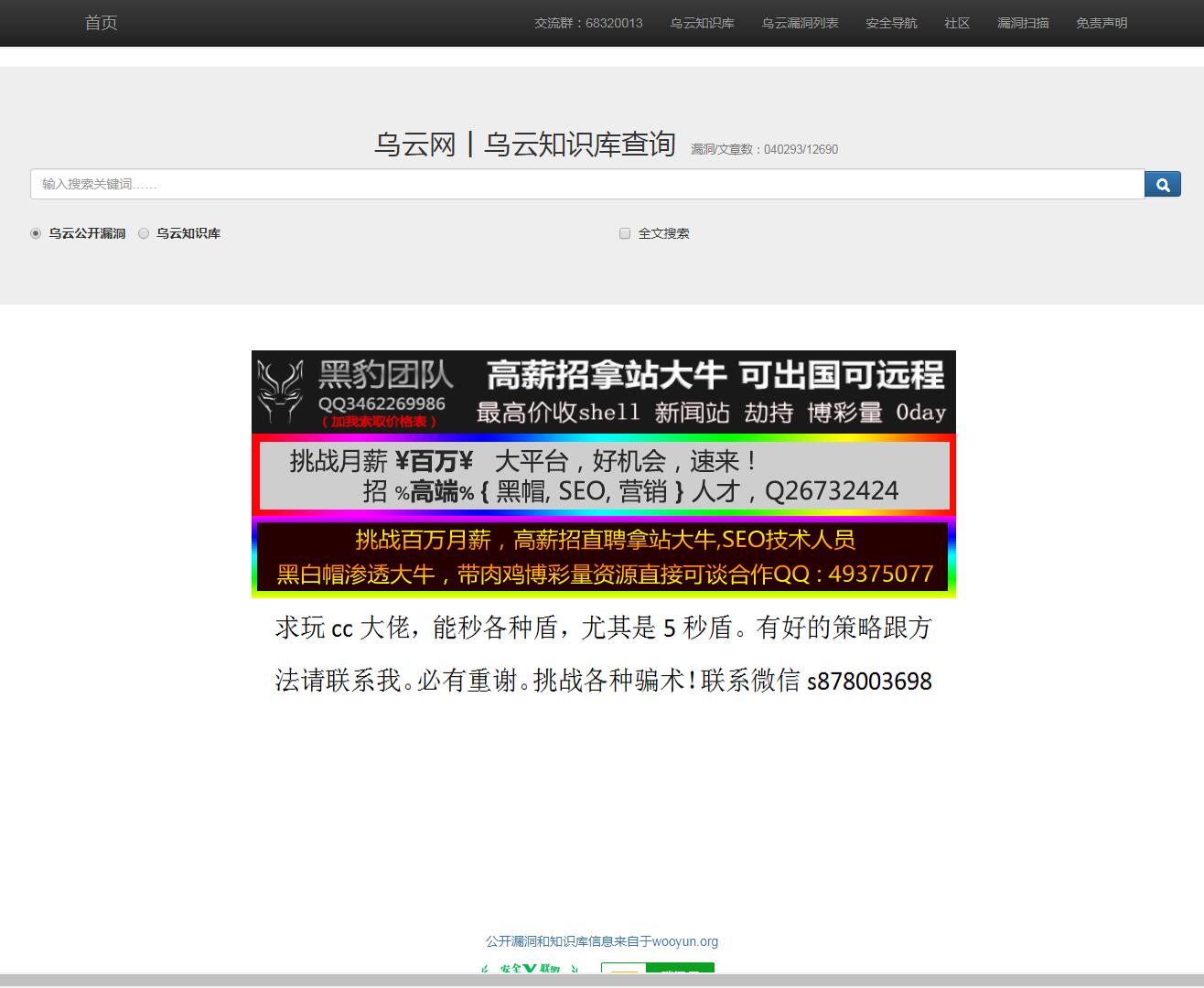Select the 乌云知识库 radio button option
This screenshot has height=988, width=1204.
click(144, 233)
